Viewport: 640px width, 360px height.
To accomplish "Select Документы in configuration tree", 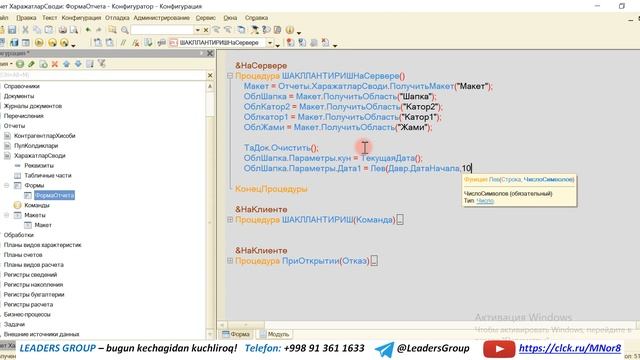I will pyautogui.click(x=19, y=96).
